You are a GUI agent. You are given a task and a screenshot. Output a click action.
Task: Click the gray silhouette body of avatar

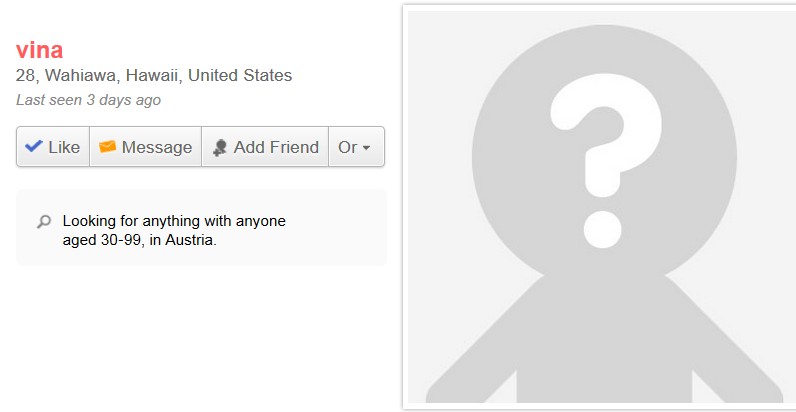[x=604, y=339]
